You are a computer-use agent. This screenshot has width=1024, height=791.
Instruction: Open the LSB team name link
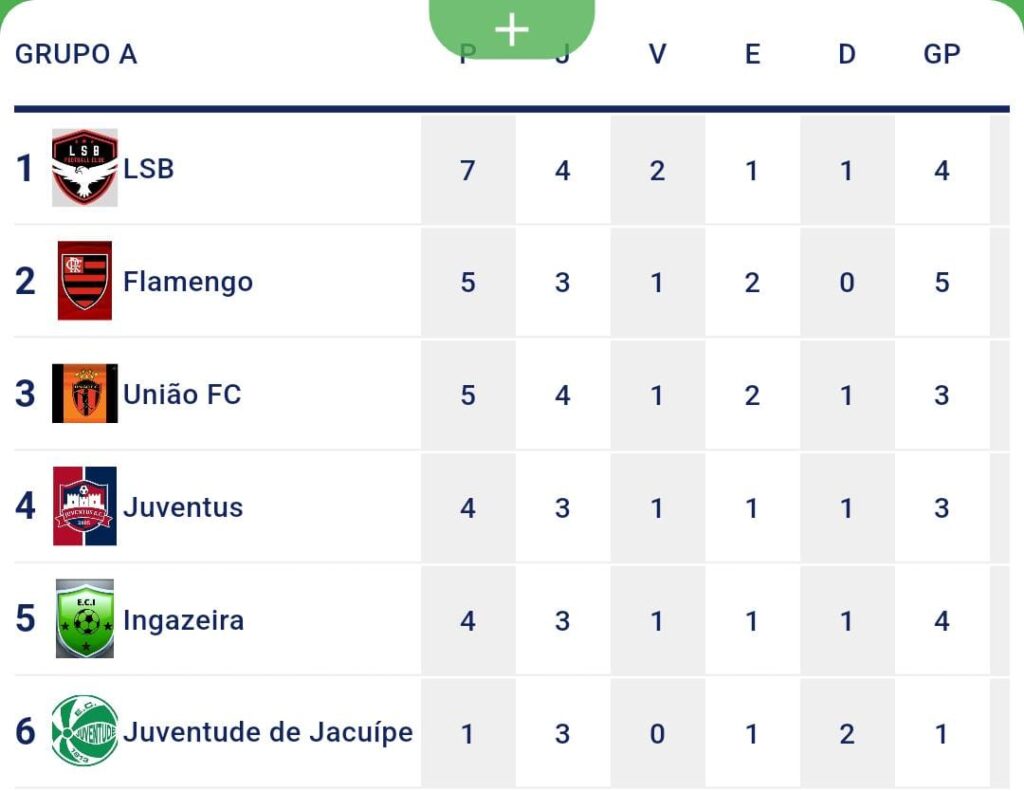(x=149, y=168)
